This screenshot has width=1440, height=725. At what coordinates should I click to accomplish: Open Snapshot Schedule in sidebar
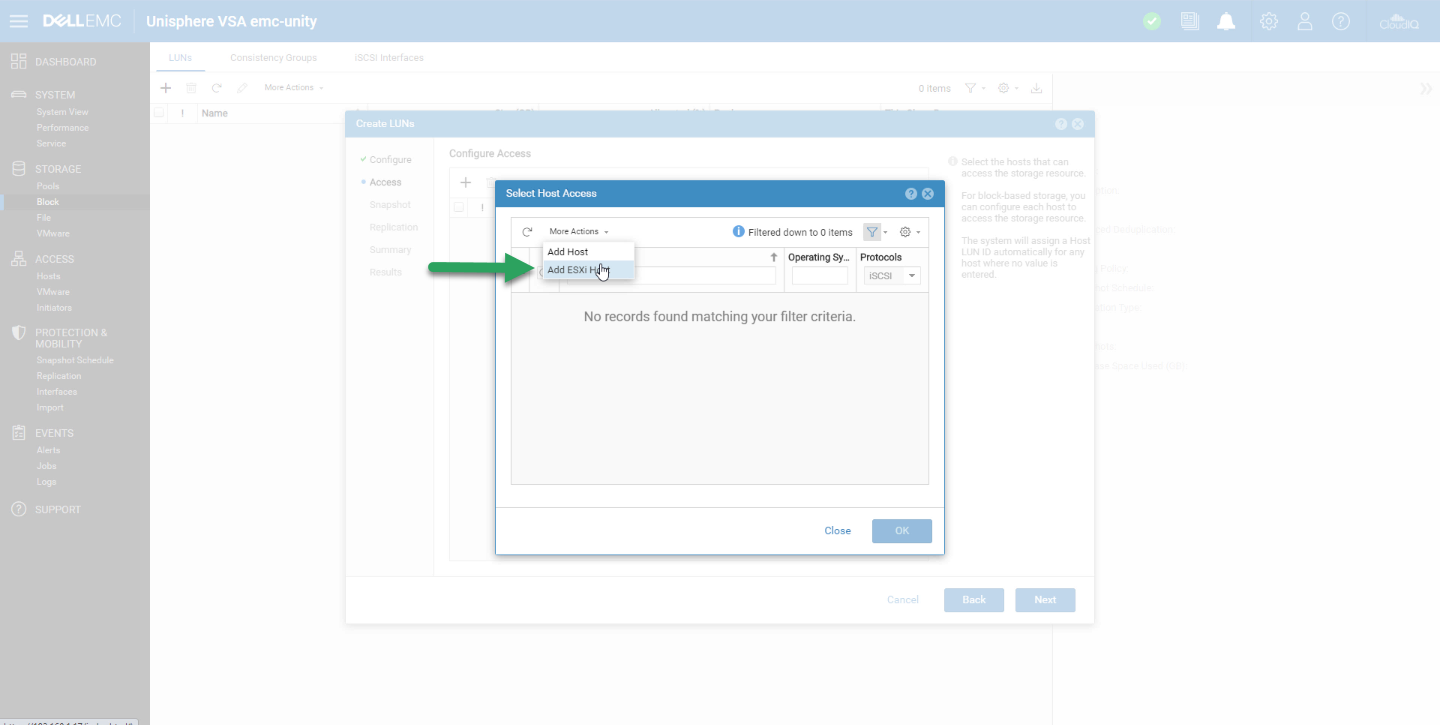pyautogui.click(x=75, y=360)
